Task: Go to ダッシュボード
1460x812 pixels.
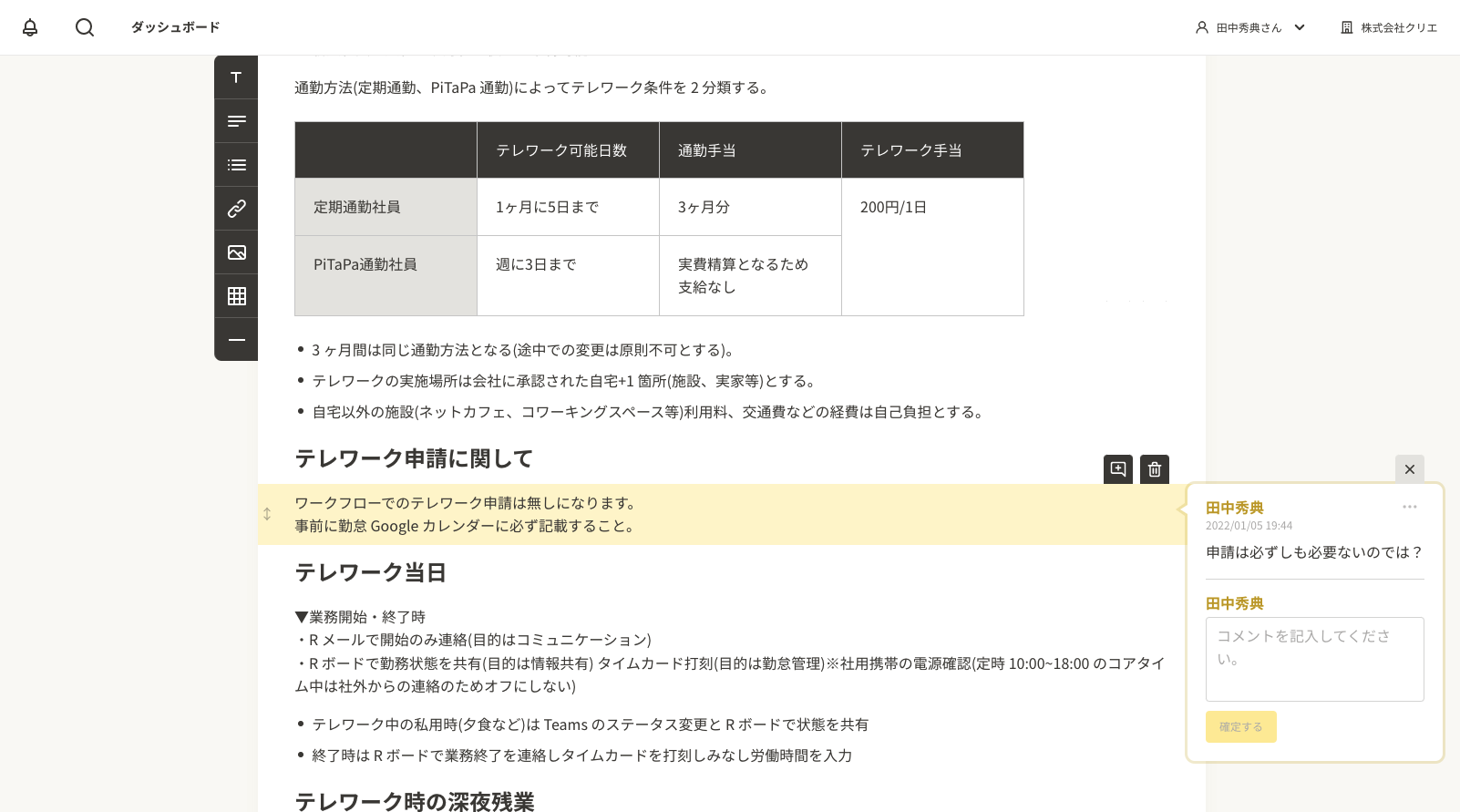Action: [175, 27]
